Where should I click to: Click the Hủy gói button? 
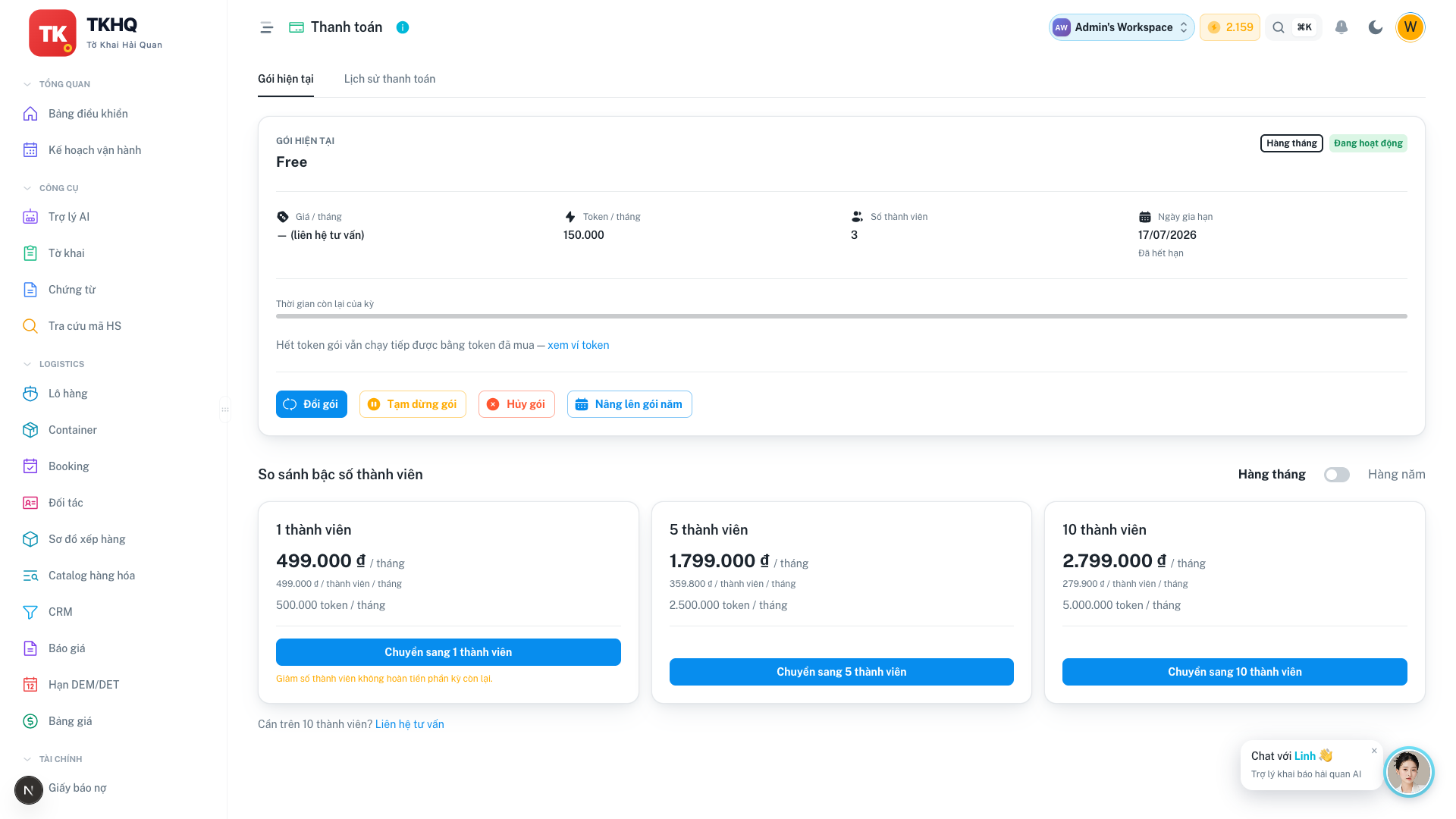pyautogui.click(x=516, y=404)
